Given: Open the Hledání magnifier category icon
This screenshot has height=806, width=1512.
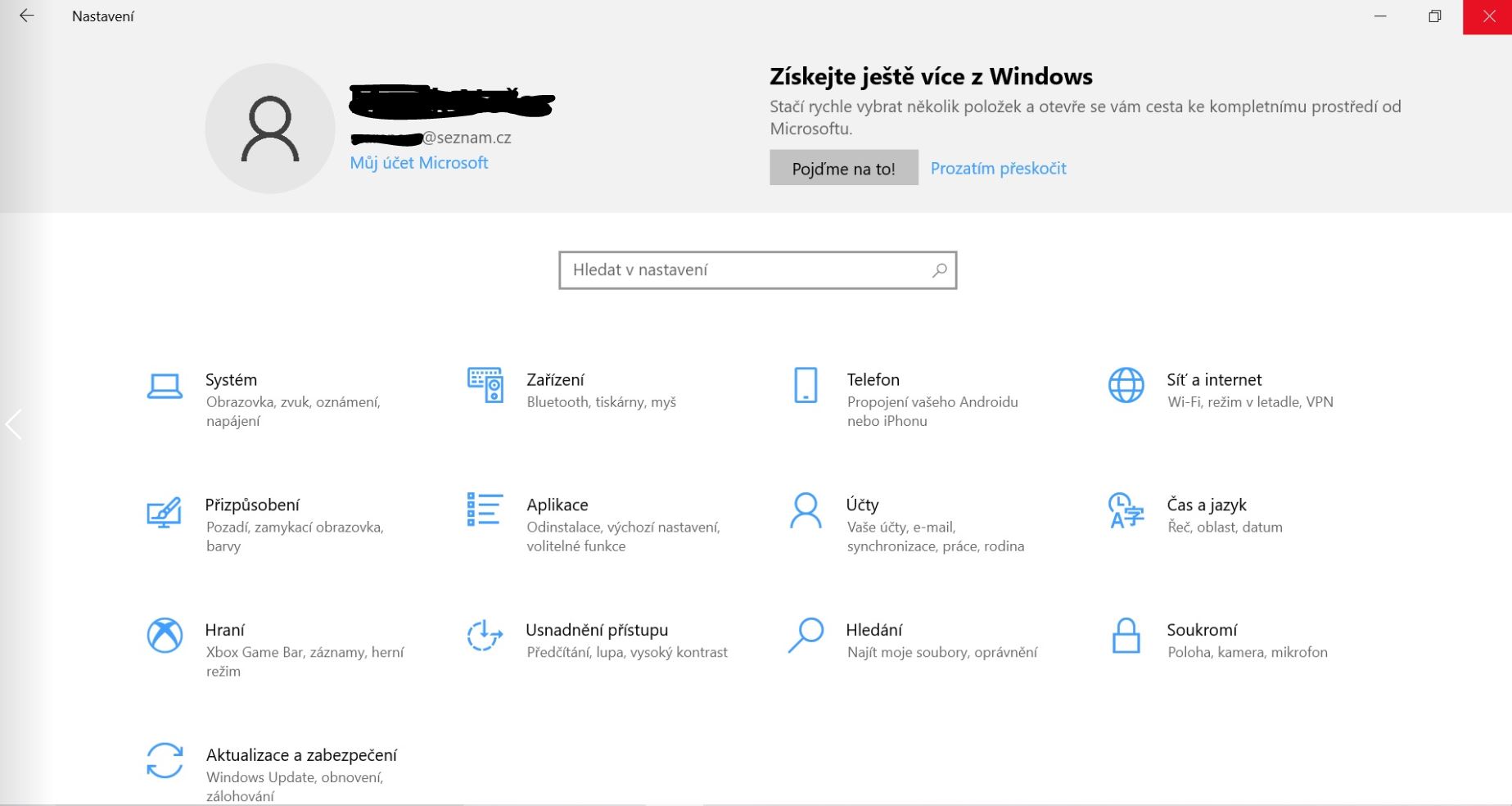Looking at the screenshot, I should tap(806, 636).
